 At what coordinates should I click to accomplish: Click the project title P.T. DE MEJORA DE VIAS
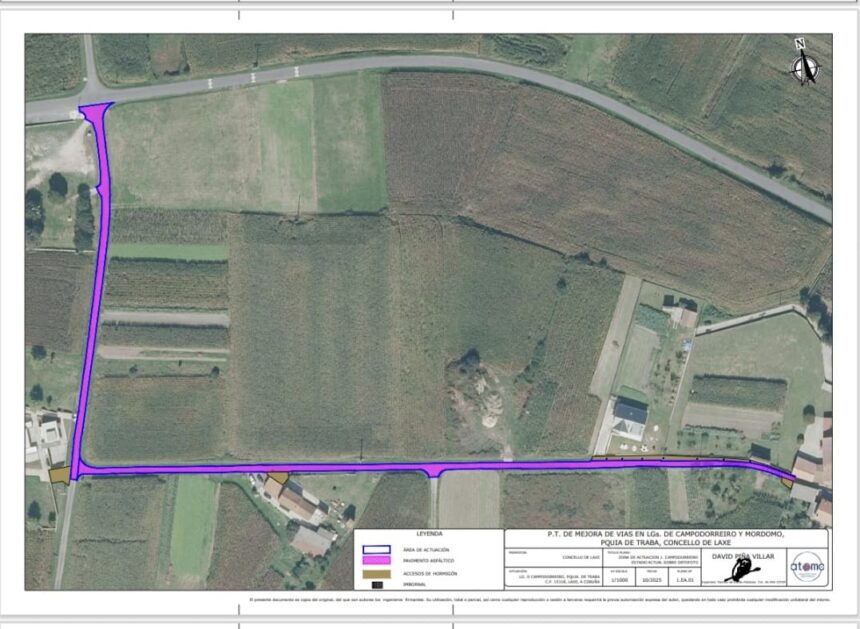tap(666, 538)
